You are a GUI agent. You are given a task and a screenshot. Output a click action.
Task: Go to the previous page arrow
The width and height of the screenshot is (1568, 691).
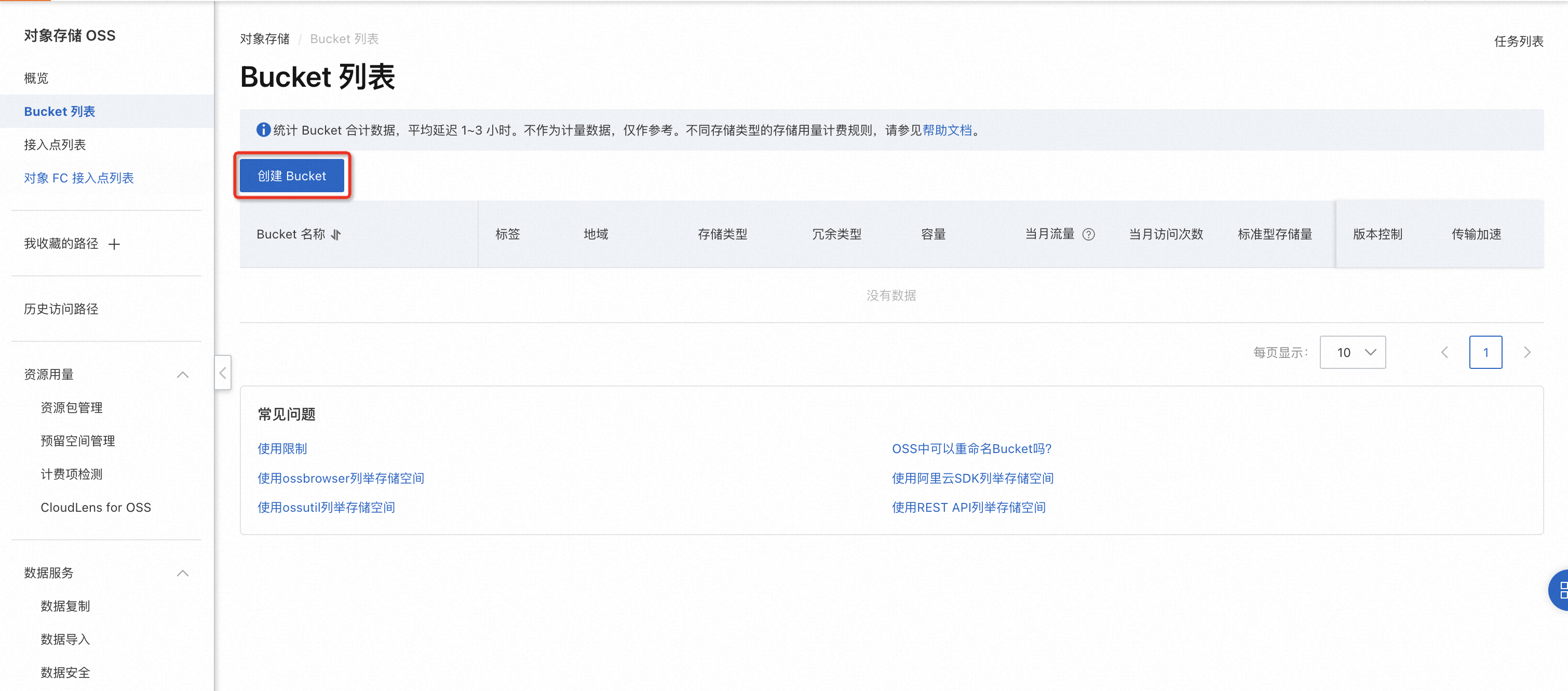point(1444,352)
